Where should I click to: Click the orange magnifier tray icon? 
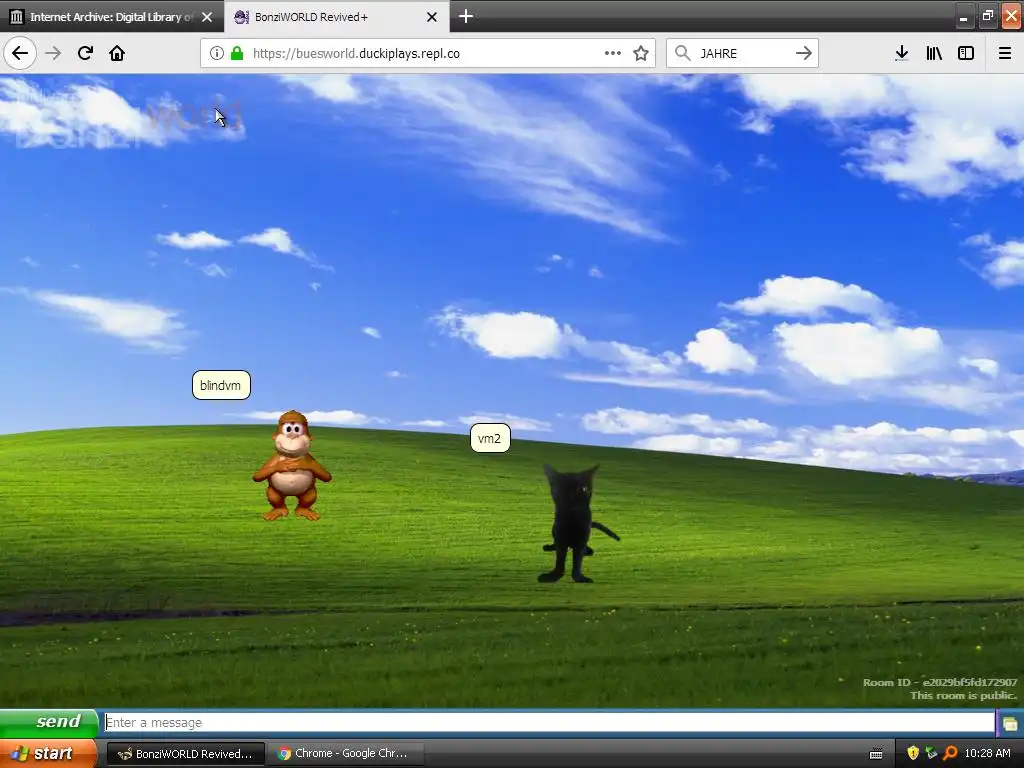(950, 754)
